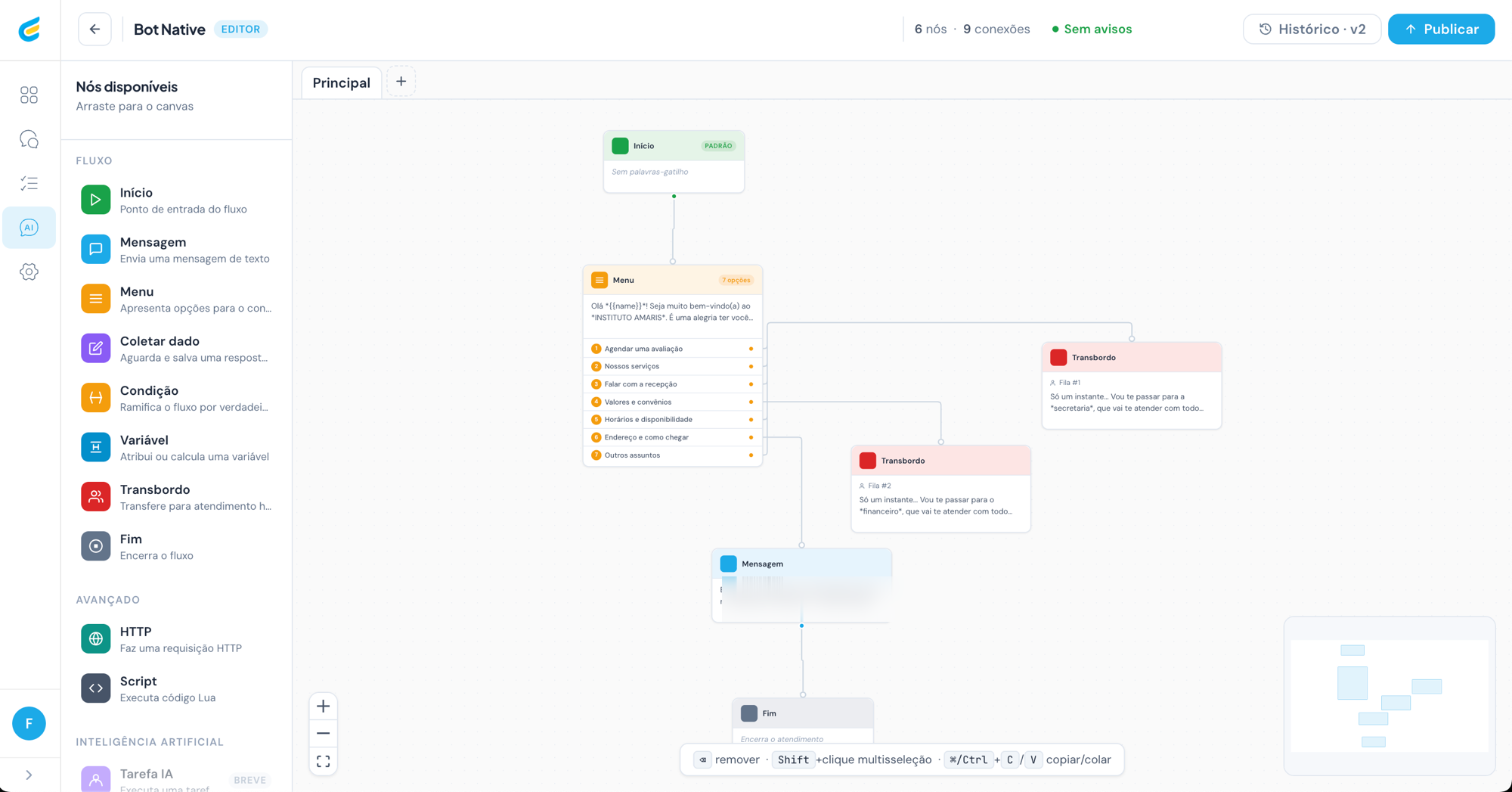Click the HTTP palette item label

(136, 632)
